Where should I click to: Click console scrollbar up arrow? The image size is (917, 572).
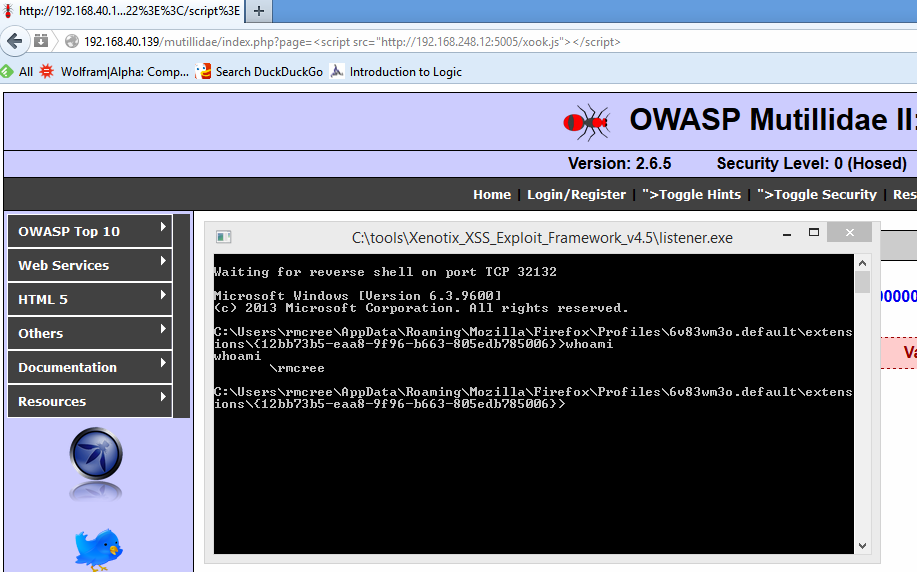(x=862, y=263)
